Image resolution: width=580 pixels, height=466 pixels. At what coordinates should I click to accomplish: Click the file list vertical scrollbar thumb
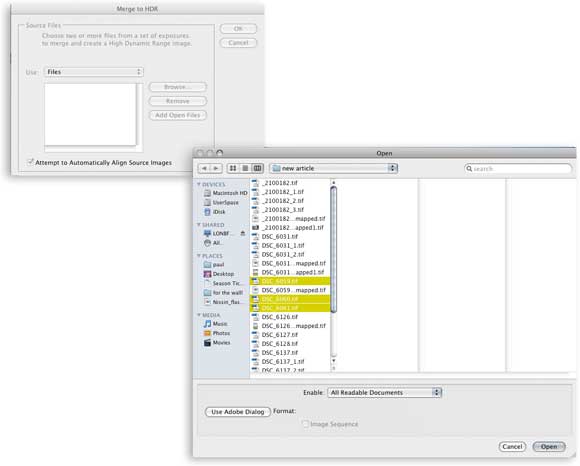coord(333,250)
